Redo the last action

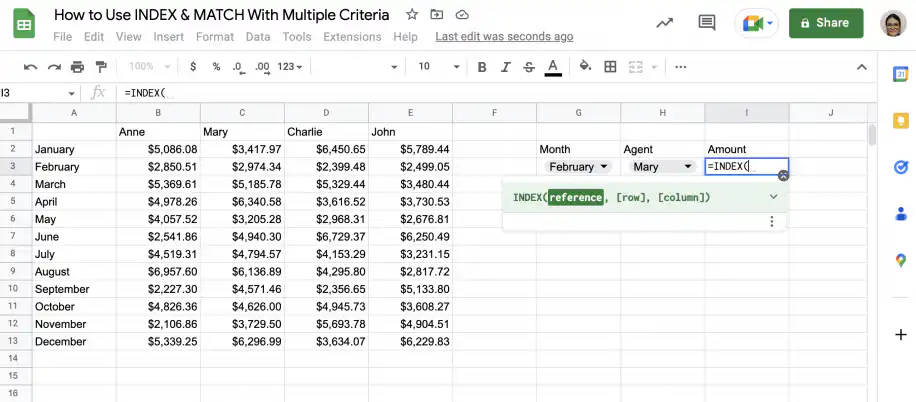pyautogui.click(x=54, y=67)
